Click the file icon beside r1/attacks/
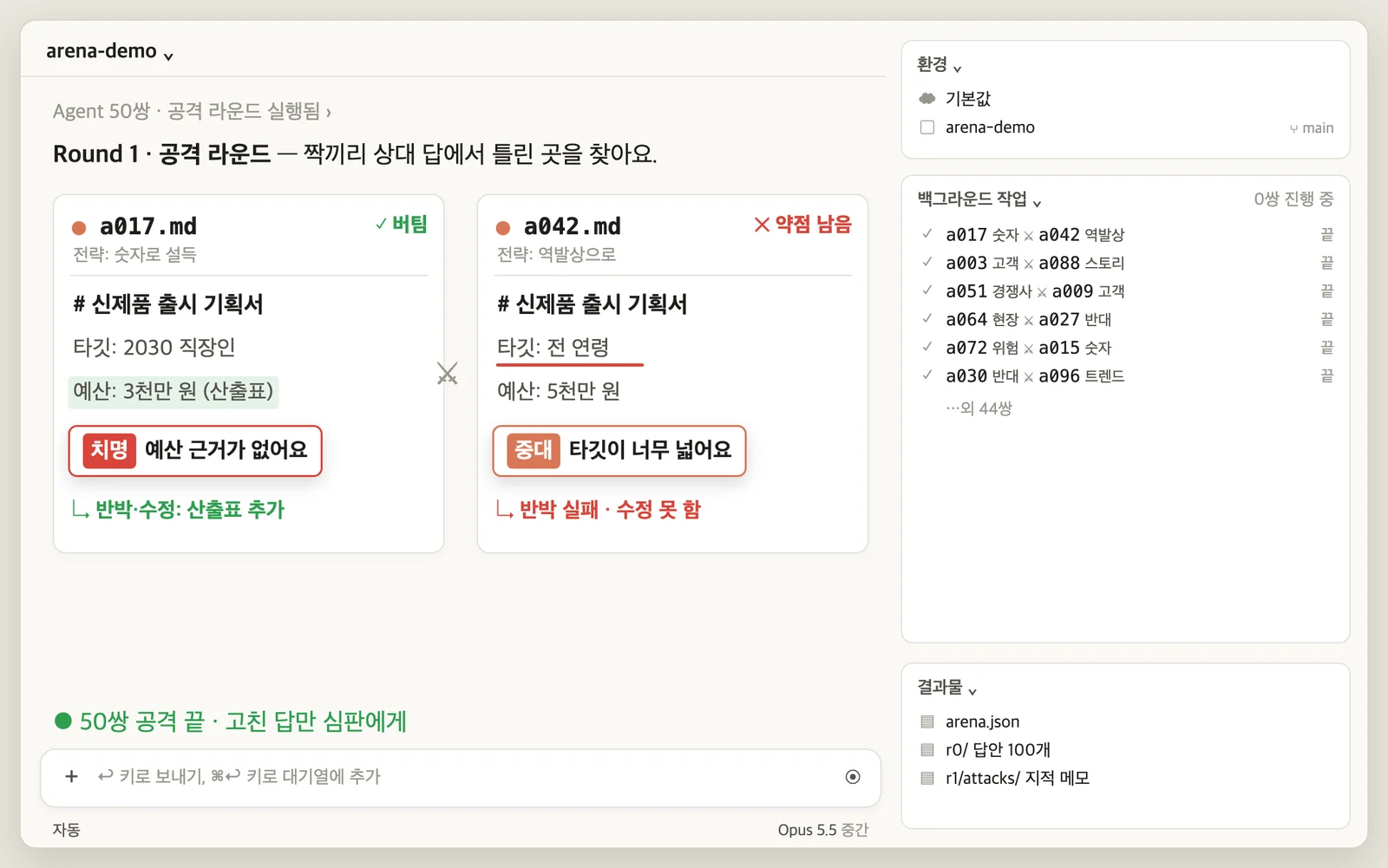Viewport: 1388px width, 868px height. click(927, 778)
